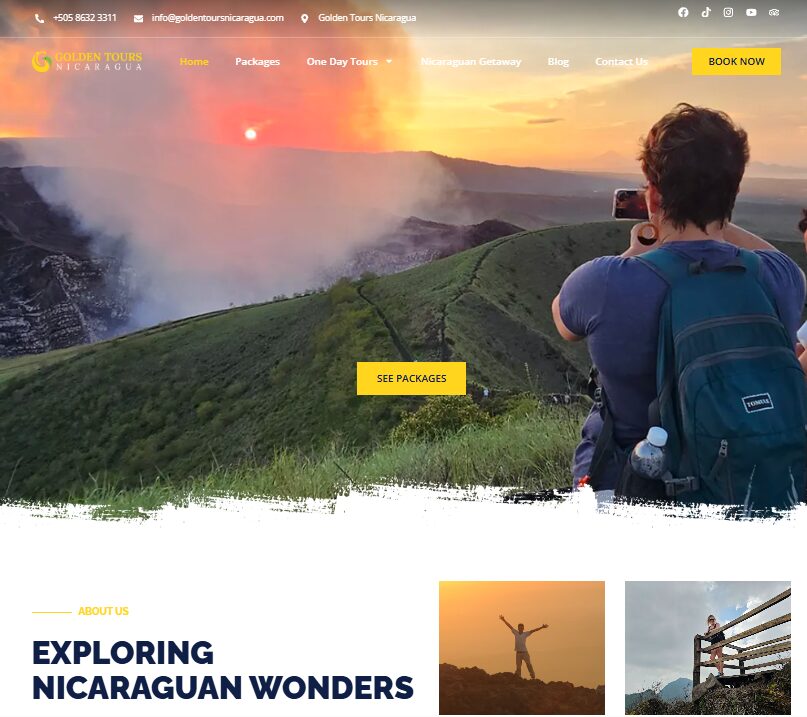Viewport: 807px width, 717px height.
Task: Open the TripAdvisor social icon
Action: [774, 12]
